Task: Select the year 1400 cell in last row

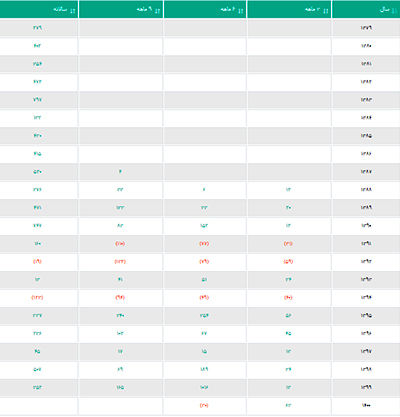Action: 366,405
